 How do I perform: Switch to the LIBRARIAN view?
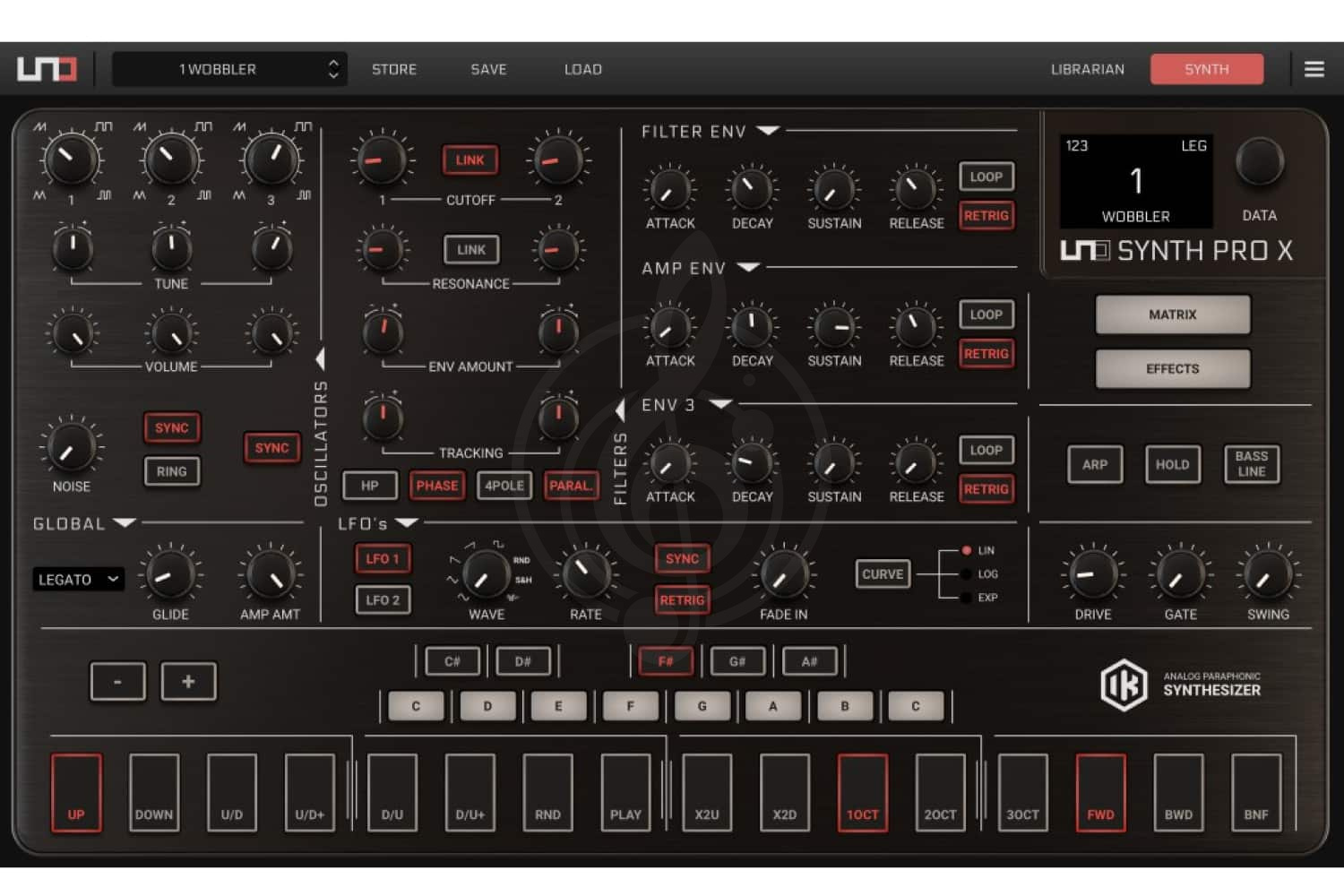(1087, 69)
